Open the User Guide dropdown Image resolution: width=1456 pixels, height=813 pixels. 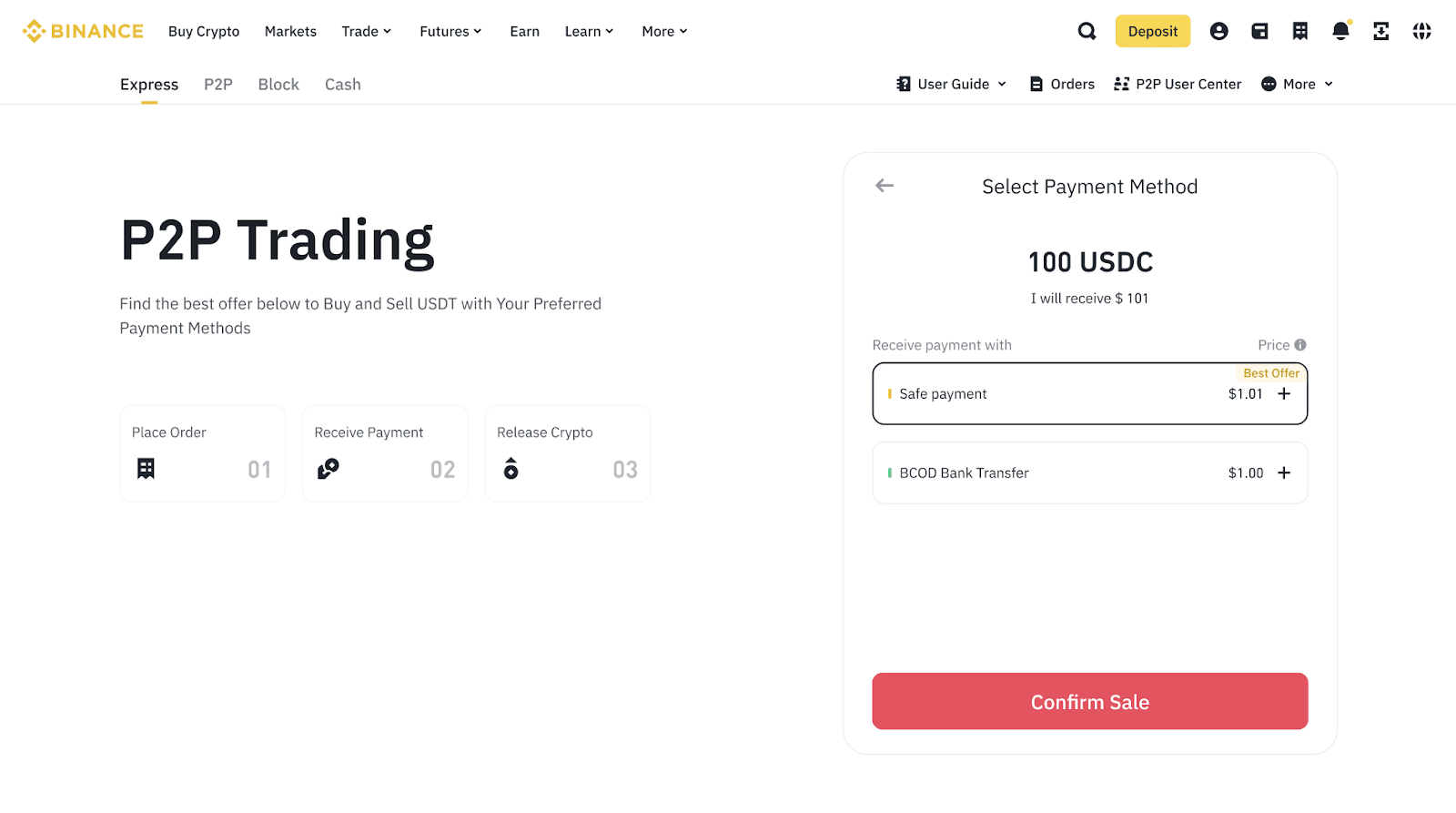click(x=952, y=84)
